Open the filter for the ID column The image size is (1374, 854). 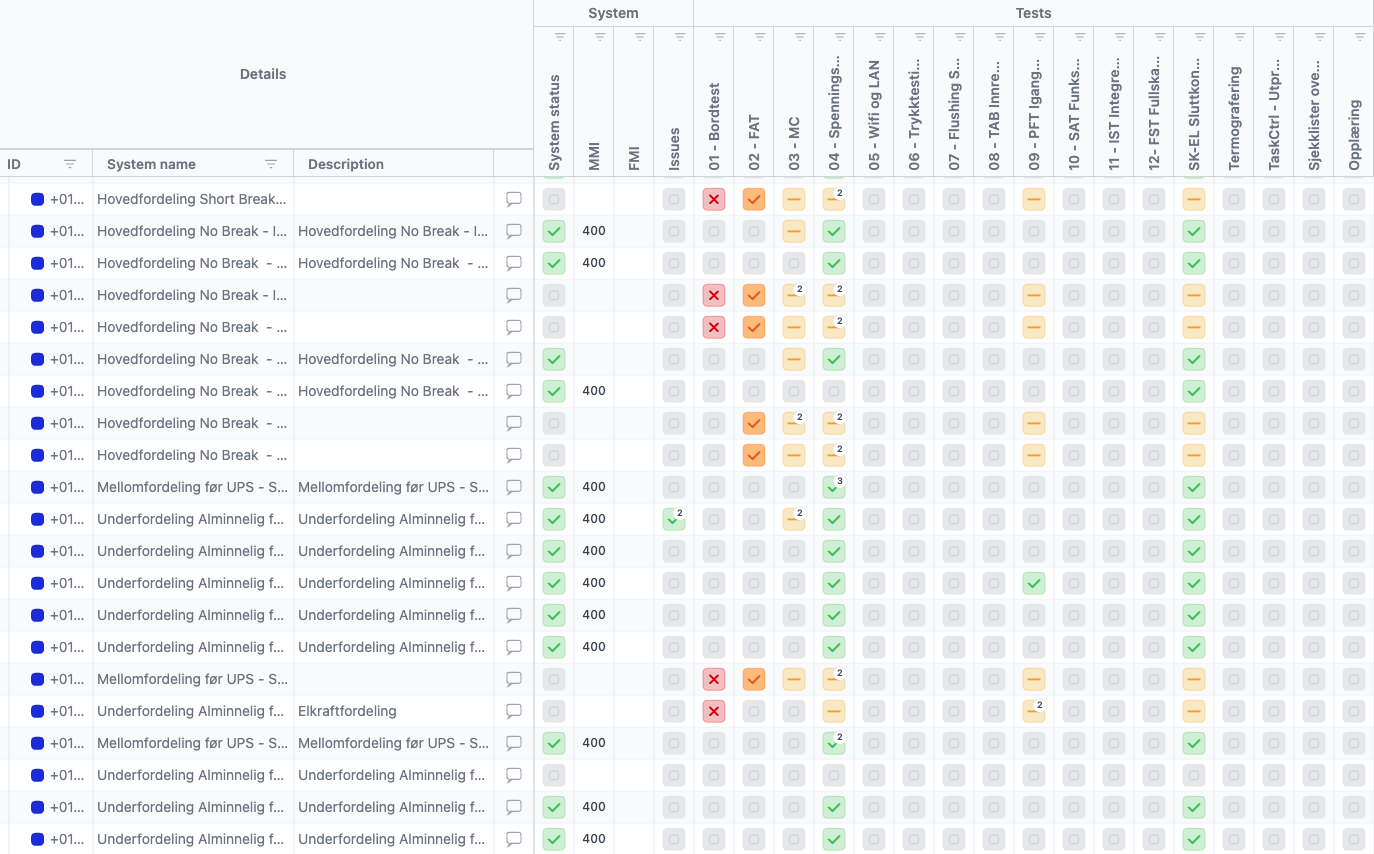pos(70,164)
